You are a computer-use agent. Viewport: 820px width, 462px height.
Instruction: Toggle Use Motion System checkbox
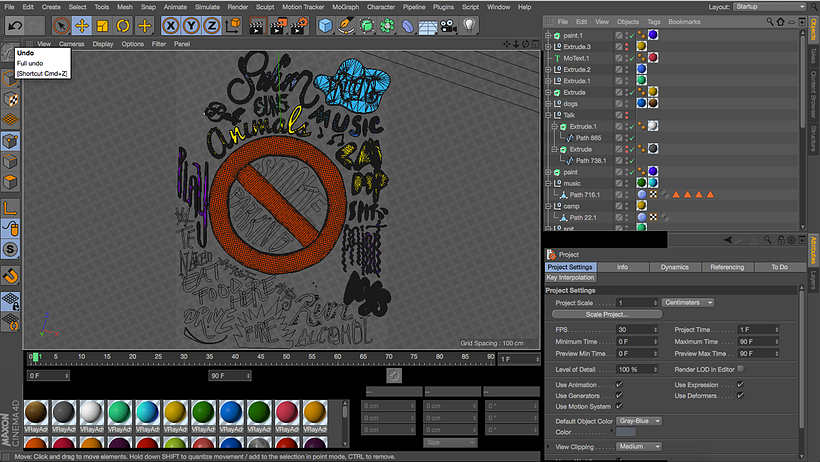(619, 407)
